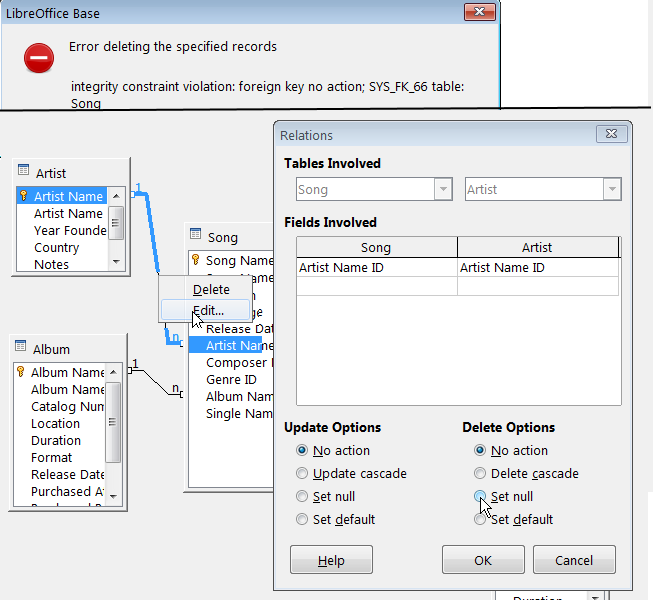This screenshot has width=653, height=600.
Task: Select Update cascade radio button
Action: 302,473
